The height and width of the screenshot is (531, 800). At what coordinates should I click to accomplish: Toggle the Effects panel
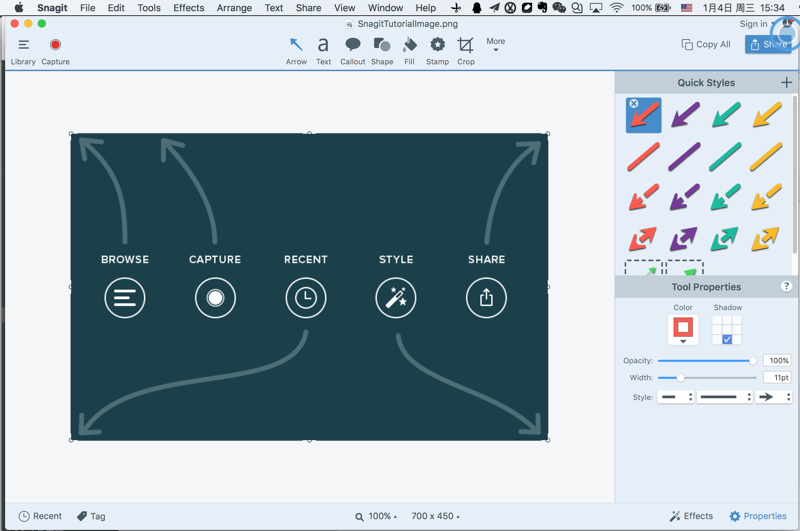click(x=691, y=516)
